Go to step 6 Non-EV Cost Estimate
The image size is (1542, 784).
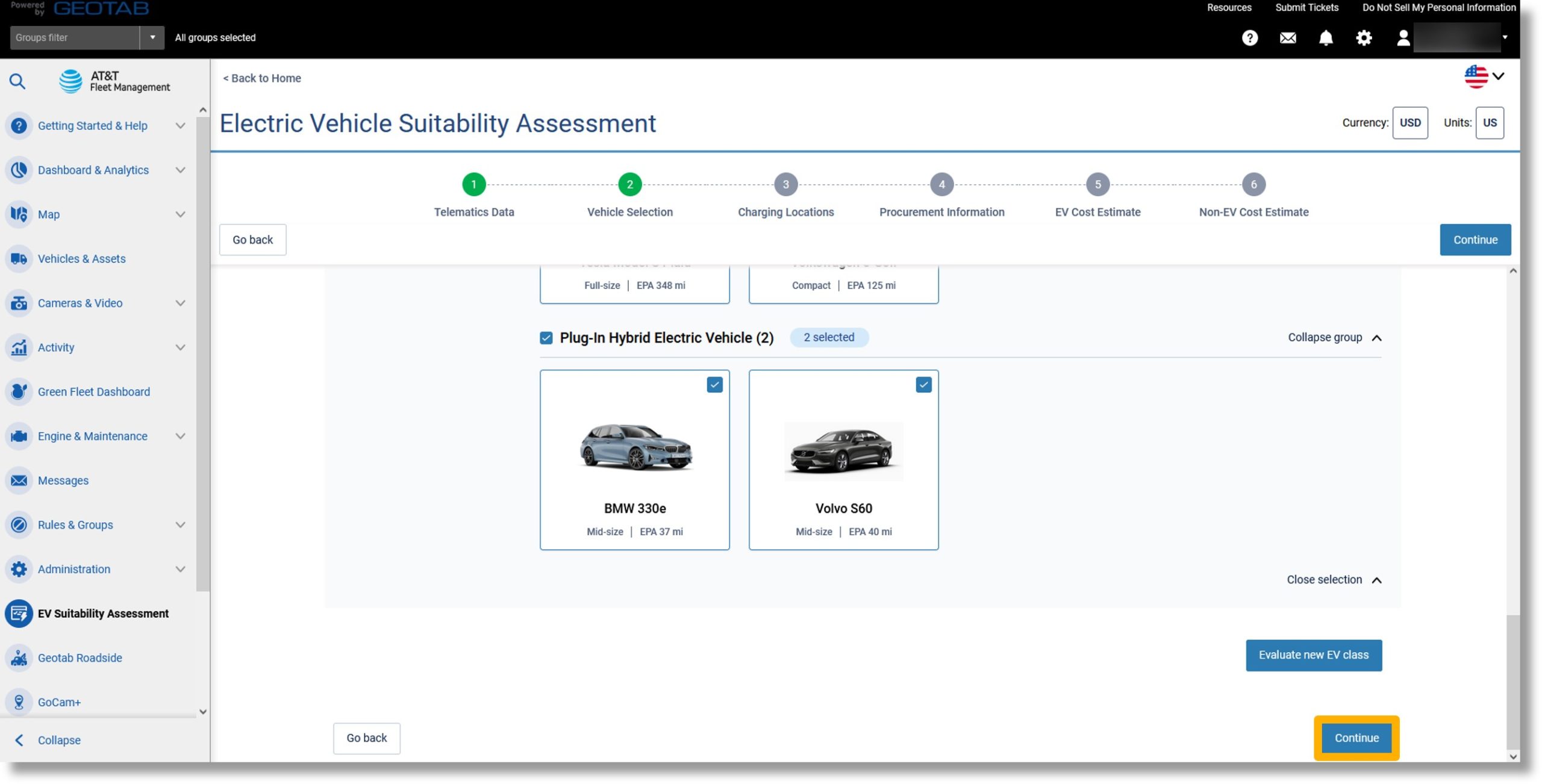pyautogui.click(x=1253, y=185)
